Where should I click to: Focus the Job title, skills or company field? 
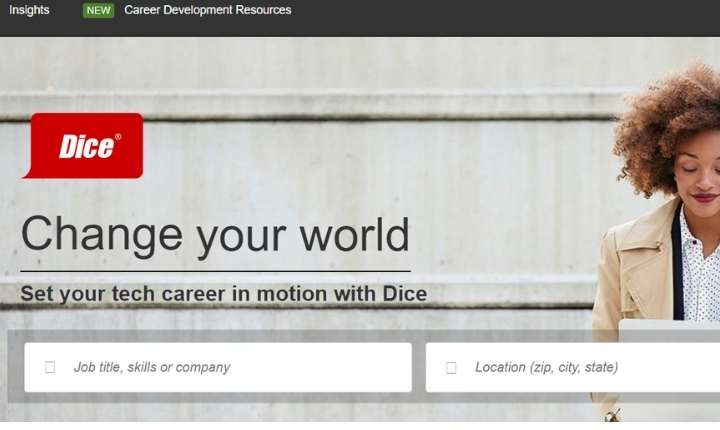tap(218, 367)
